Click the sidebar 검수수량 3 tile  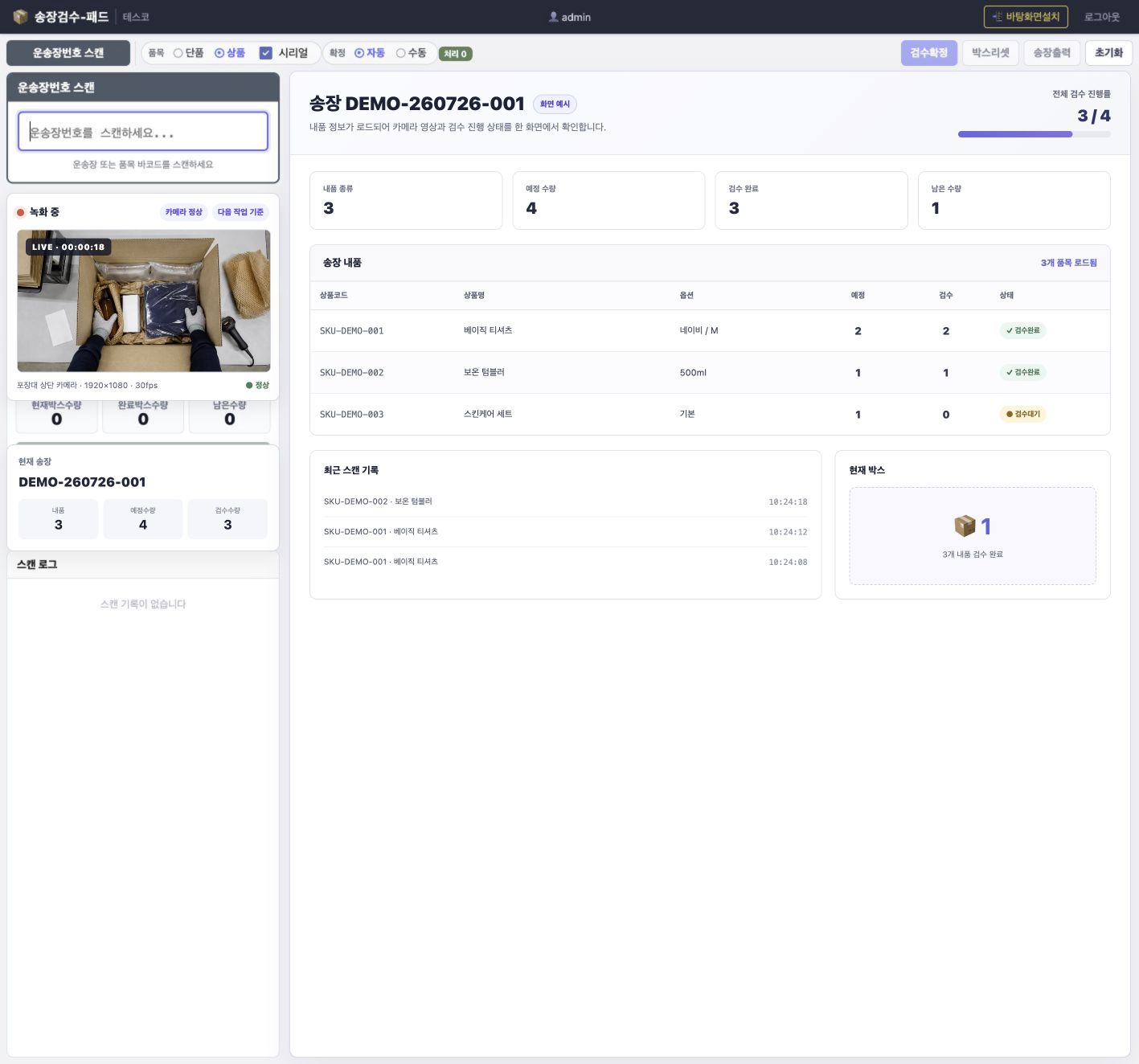[x=227, y=519]
